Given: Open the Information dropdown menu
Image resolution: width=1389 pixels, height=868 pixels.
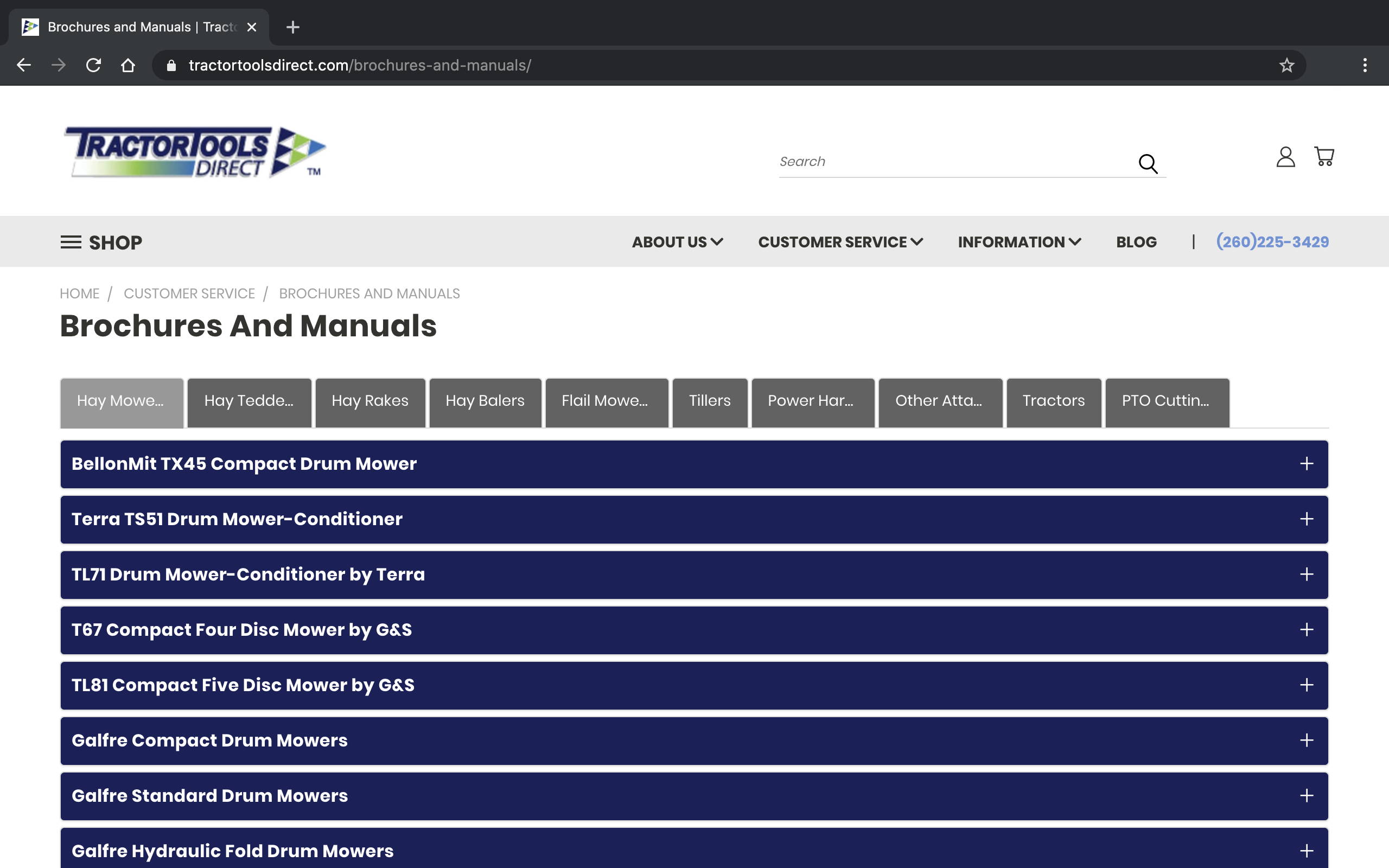Looking at the screenshot, I should pos(1020,242).
